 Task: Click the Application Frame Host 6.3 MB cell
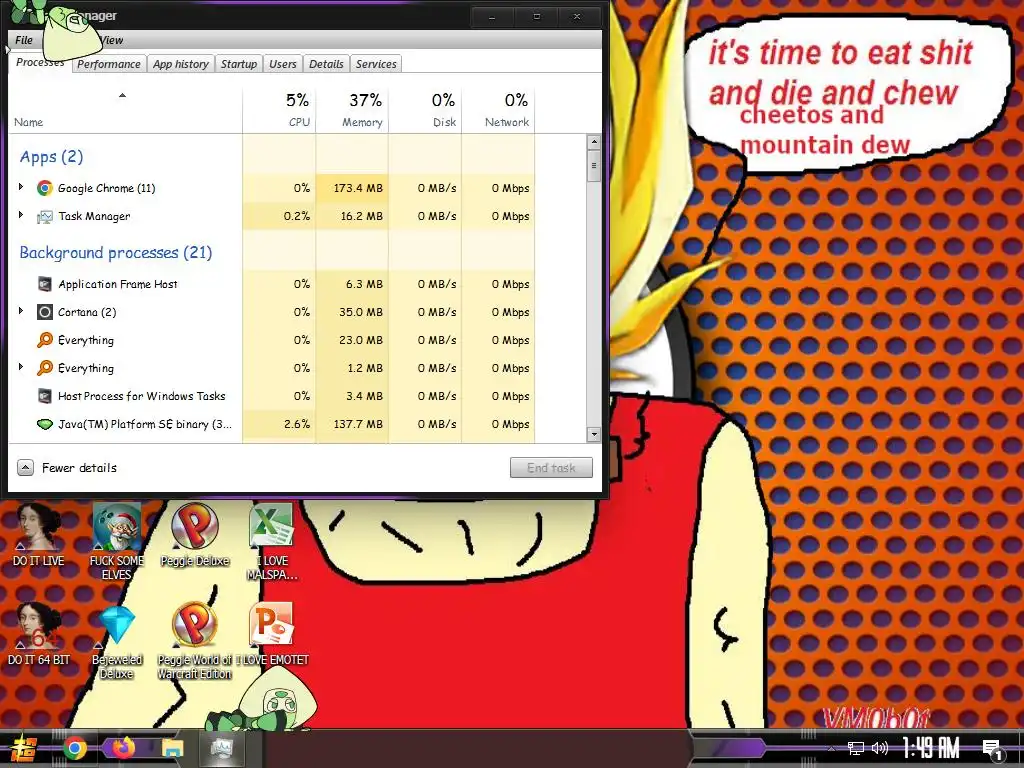coord(352,284)
